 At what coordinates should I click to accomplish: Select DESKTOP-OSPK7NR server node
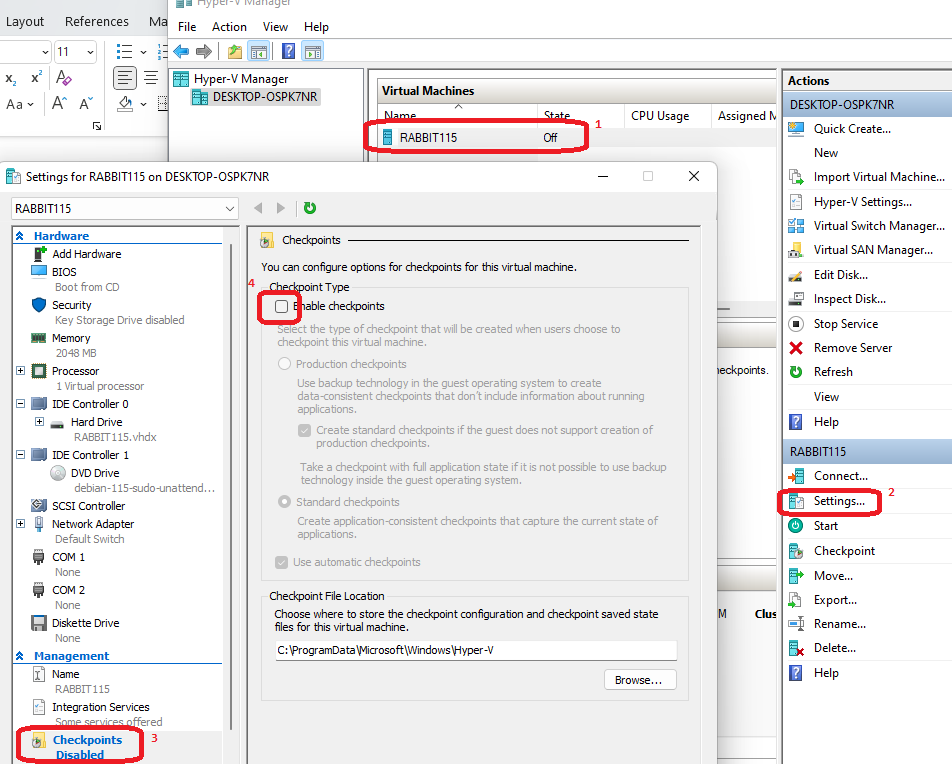[264, 97]
